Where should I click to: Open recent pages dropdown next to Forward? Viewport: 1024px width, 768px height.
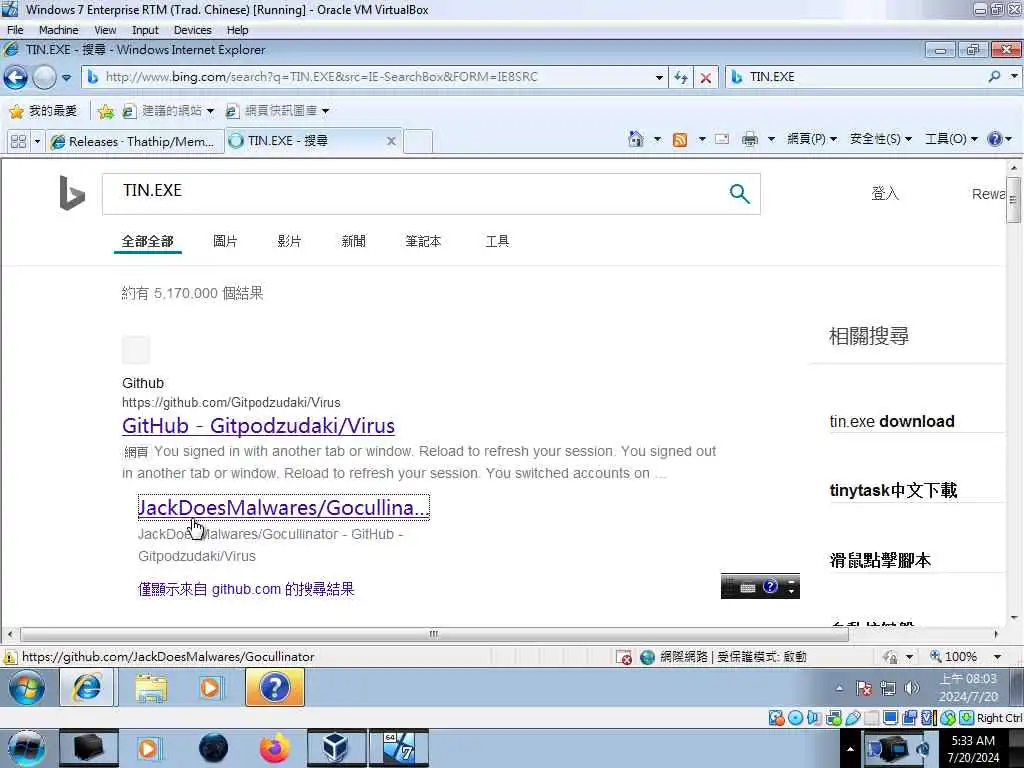pyautogui.click(x=66, y=78)
